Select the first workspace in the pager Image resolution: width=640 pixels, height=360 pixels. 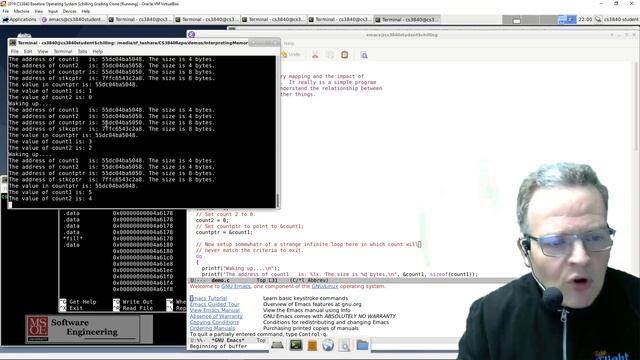tap(512, 19)
